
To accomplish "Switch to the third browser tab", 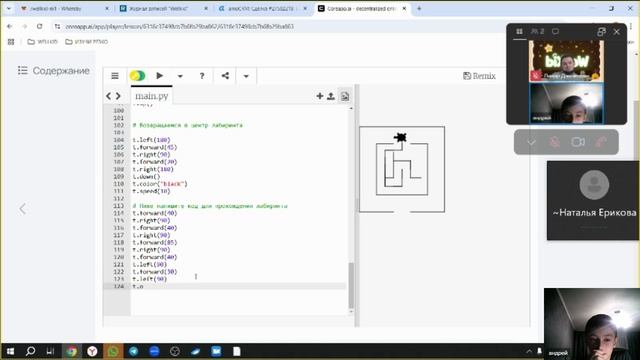I will click(x=262, y=8).
